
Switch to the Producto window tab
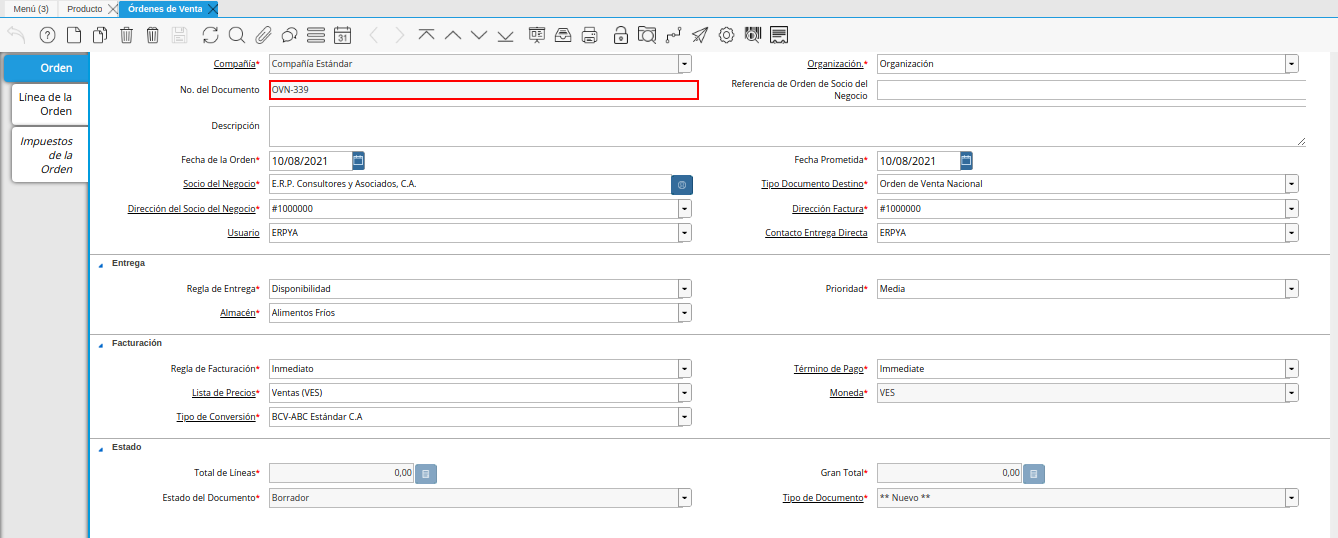[x=84, y=8]
